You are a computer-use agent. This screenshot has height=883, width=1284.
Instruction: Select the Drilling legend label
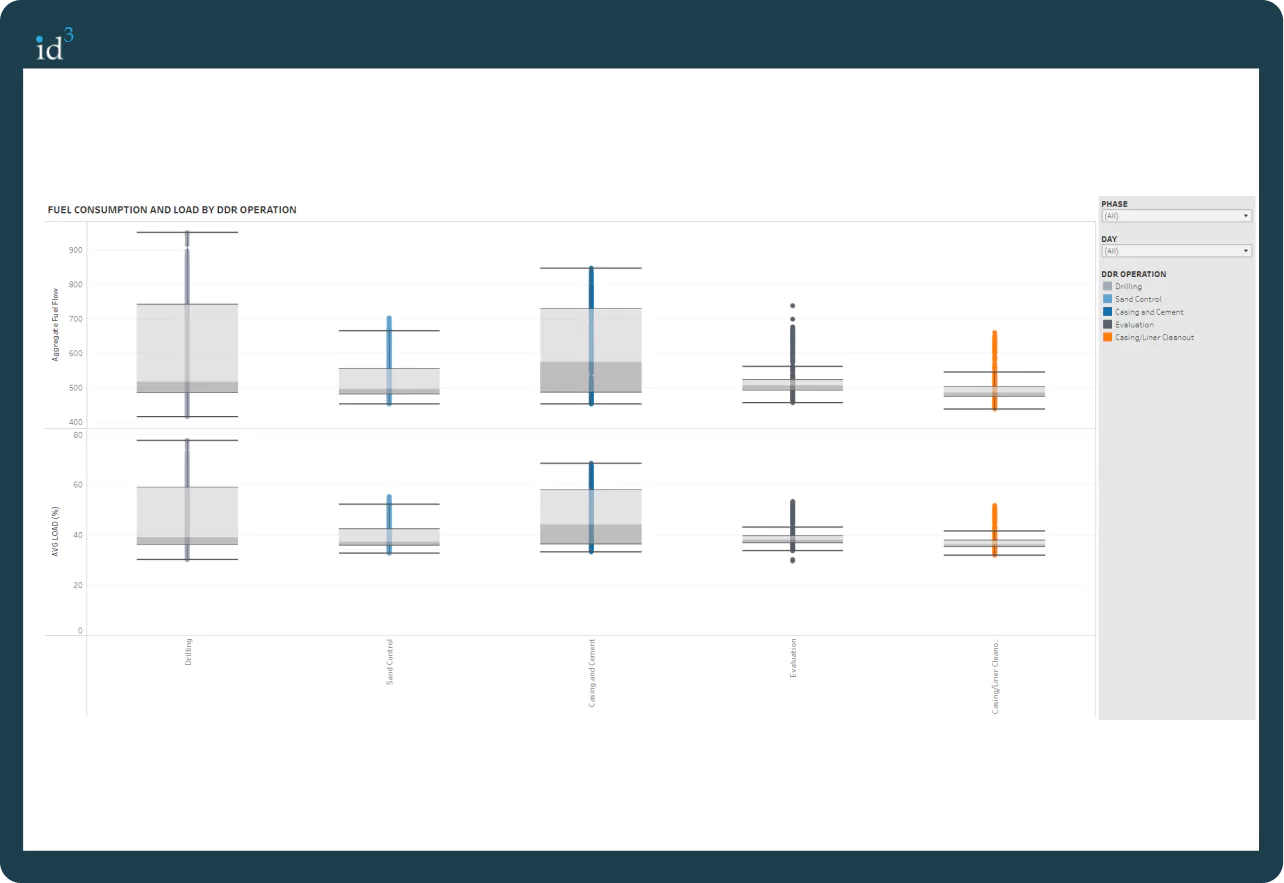pyautogui.click(x=1128, y=287)
